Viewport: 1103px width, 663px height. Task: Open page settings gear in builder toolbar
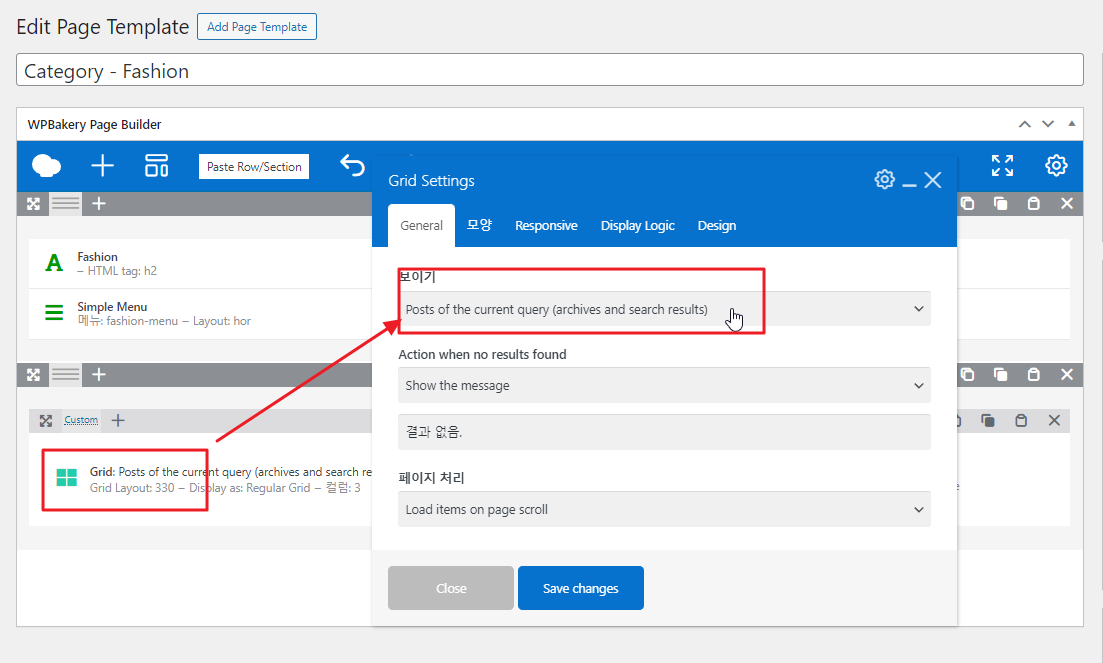click(1056, 166)
